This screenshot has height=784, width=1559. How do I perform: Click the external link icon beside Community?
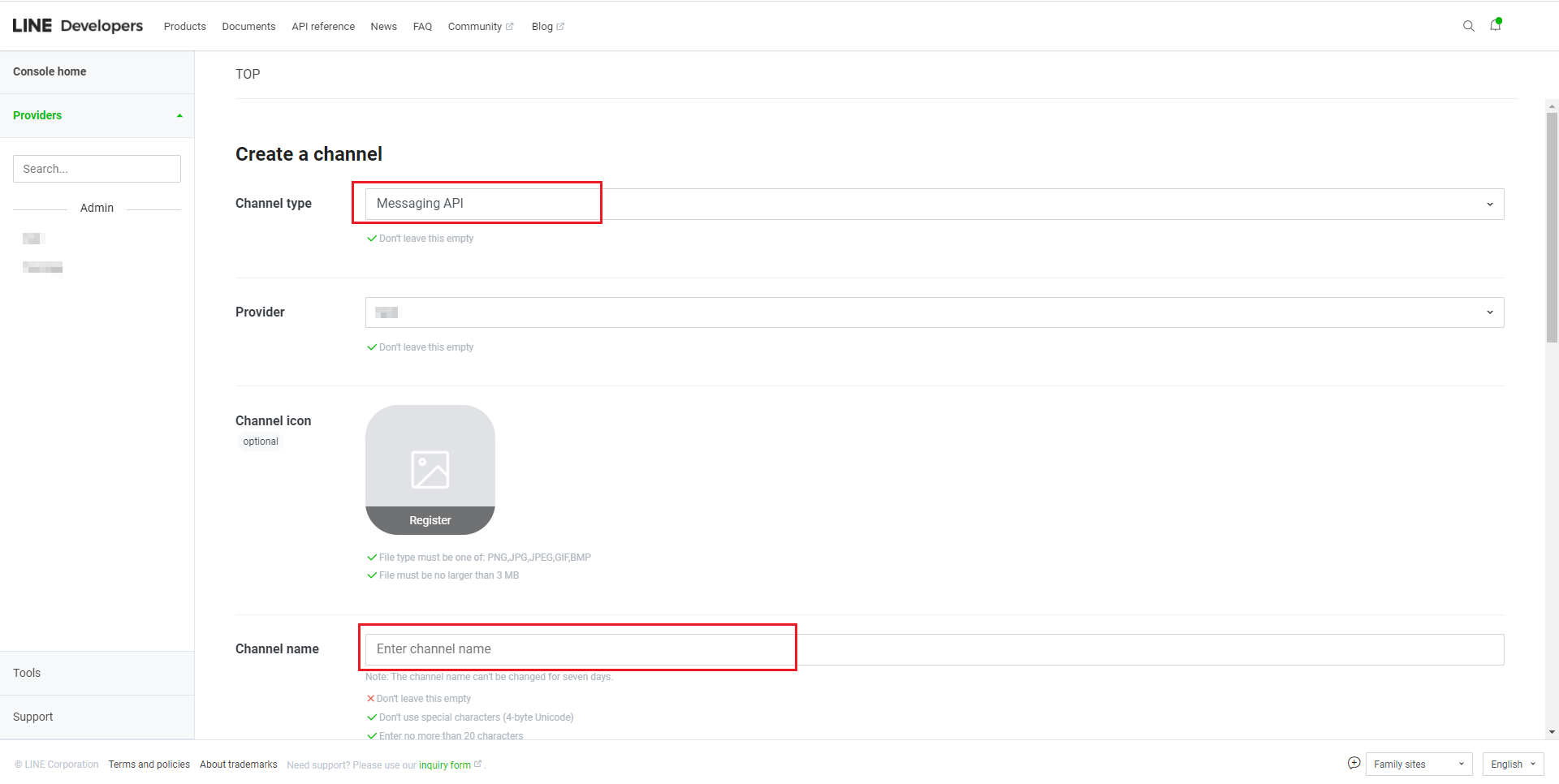[x=509, y=25]
